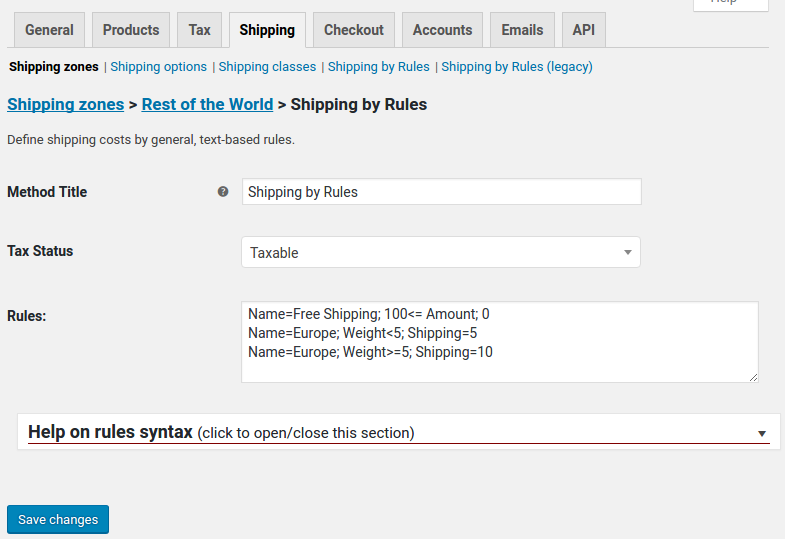This screenshot has height=539, width=785.
Task: Select the Shipping tab
Action: click(x=267, y=30)
